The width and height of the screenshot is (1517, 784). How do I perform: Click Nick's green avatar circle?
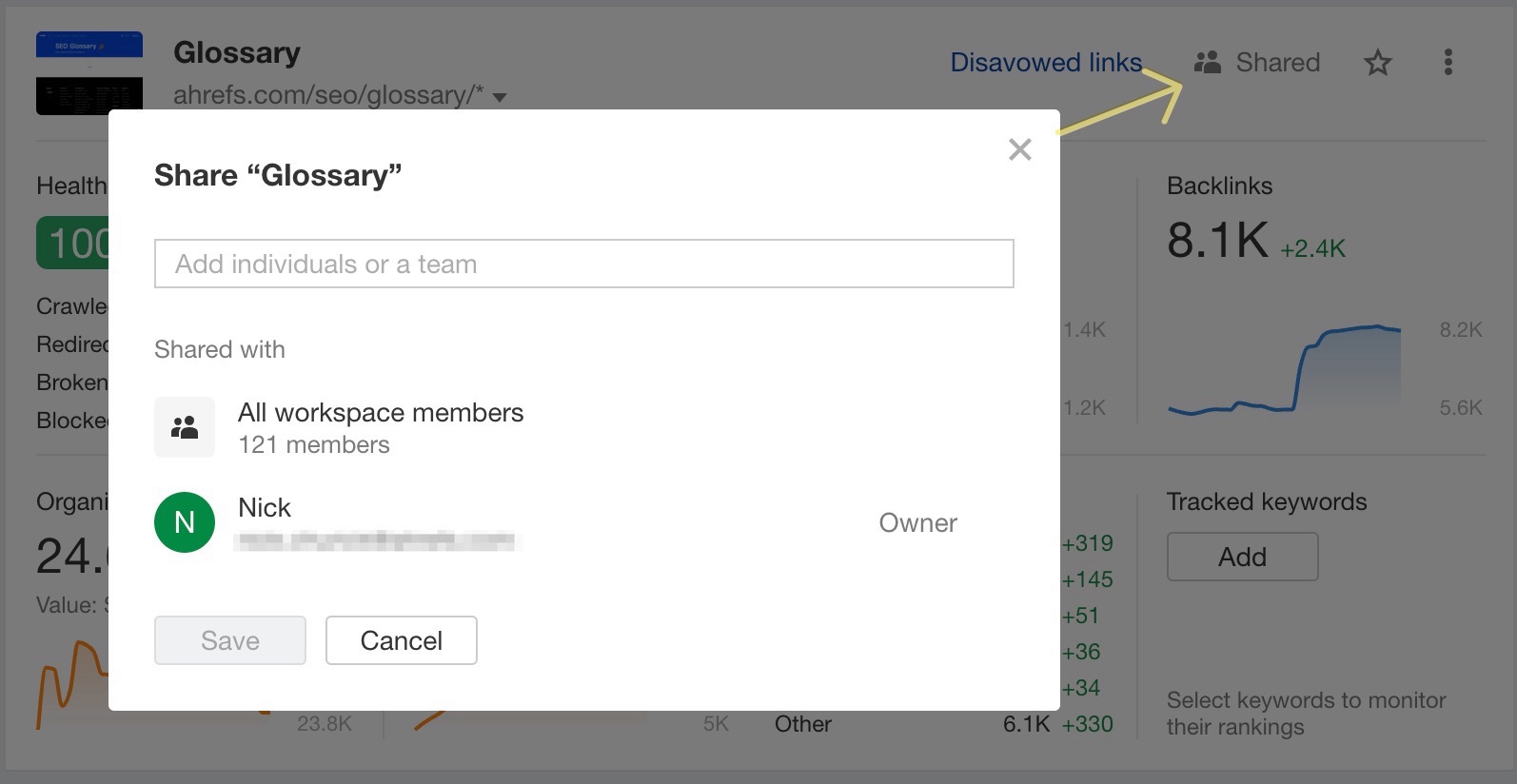[x=185, y=521]
